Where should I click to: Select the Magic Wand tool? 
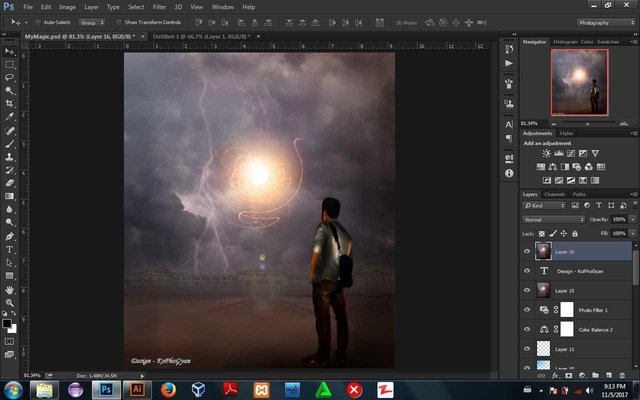click(x=10, y=89)
